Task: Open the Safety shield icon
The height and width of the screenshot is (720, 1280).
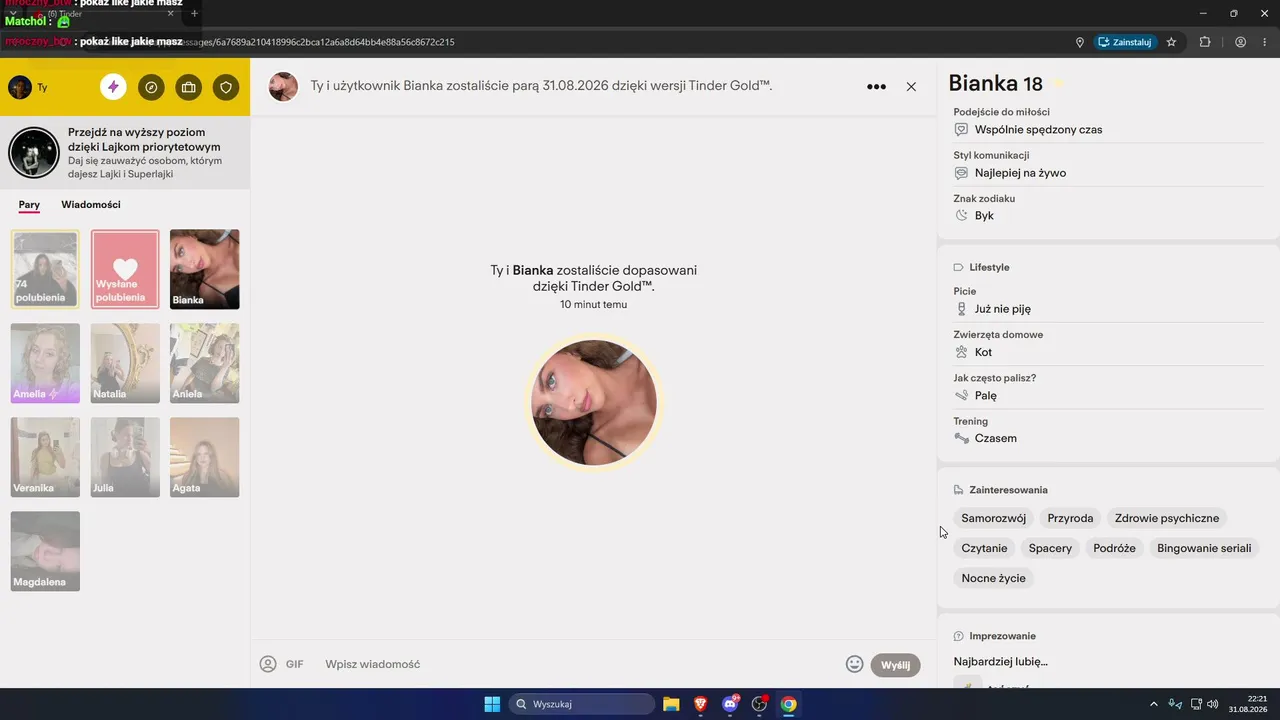Action: pyautogui.click(x=226, y=87)
